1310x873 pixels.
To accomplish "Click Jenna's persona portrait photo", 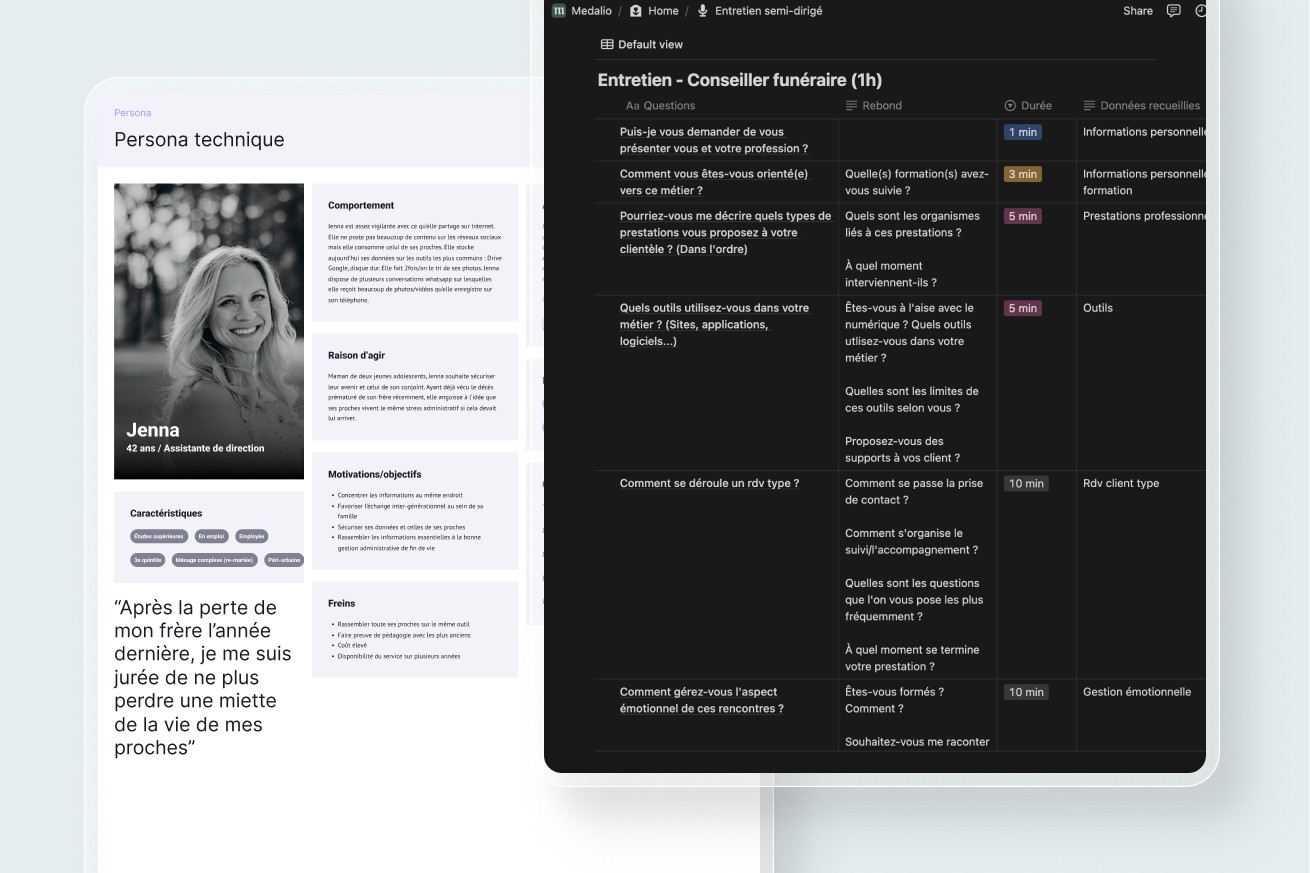I will click(208, 330).
